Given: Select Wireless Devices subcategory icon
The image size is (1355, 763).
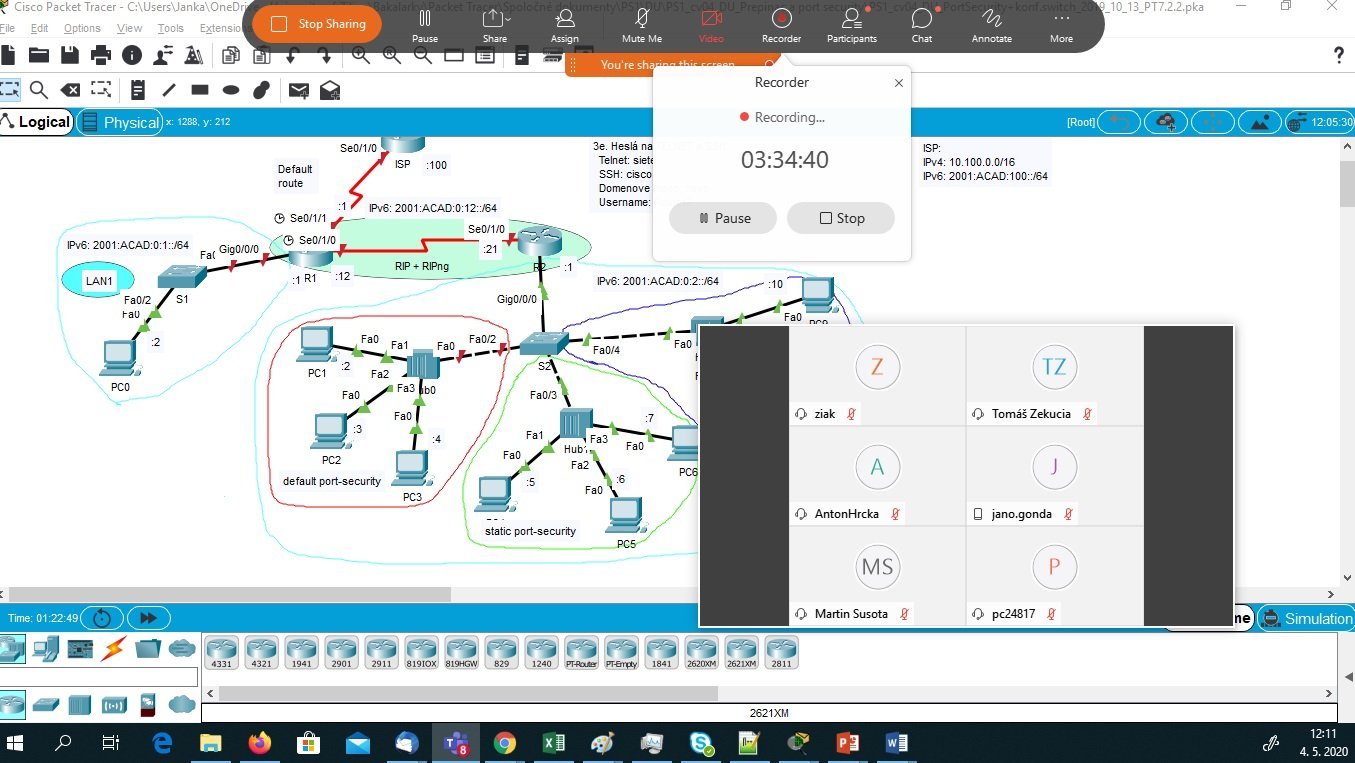Looking at the screenshot, I should pyautogui.click(x=114, y=705).
